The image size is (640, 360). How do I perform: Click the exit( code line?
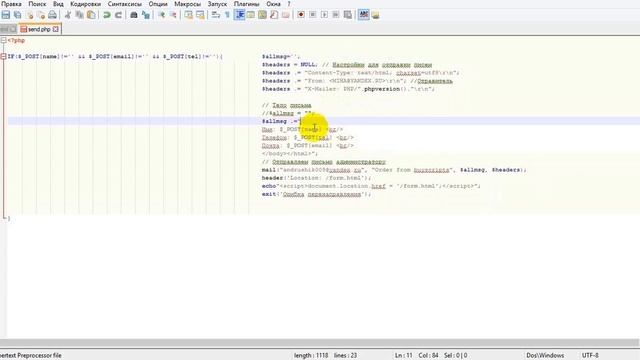click(x=316, y=194)
